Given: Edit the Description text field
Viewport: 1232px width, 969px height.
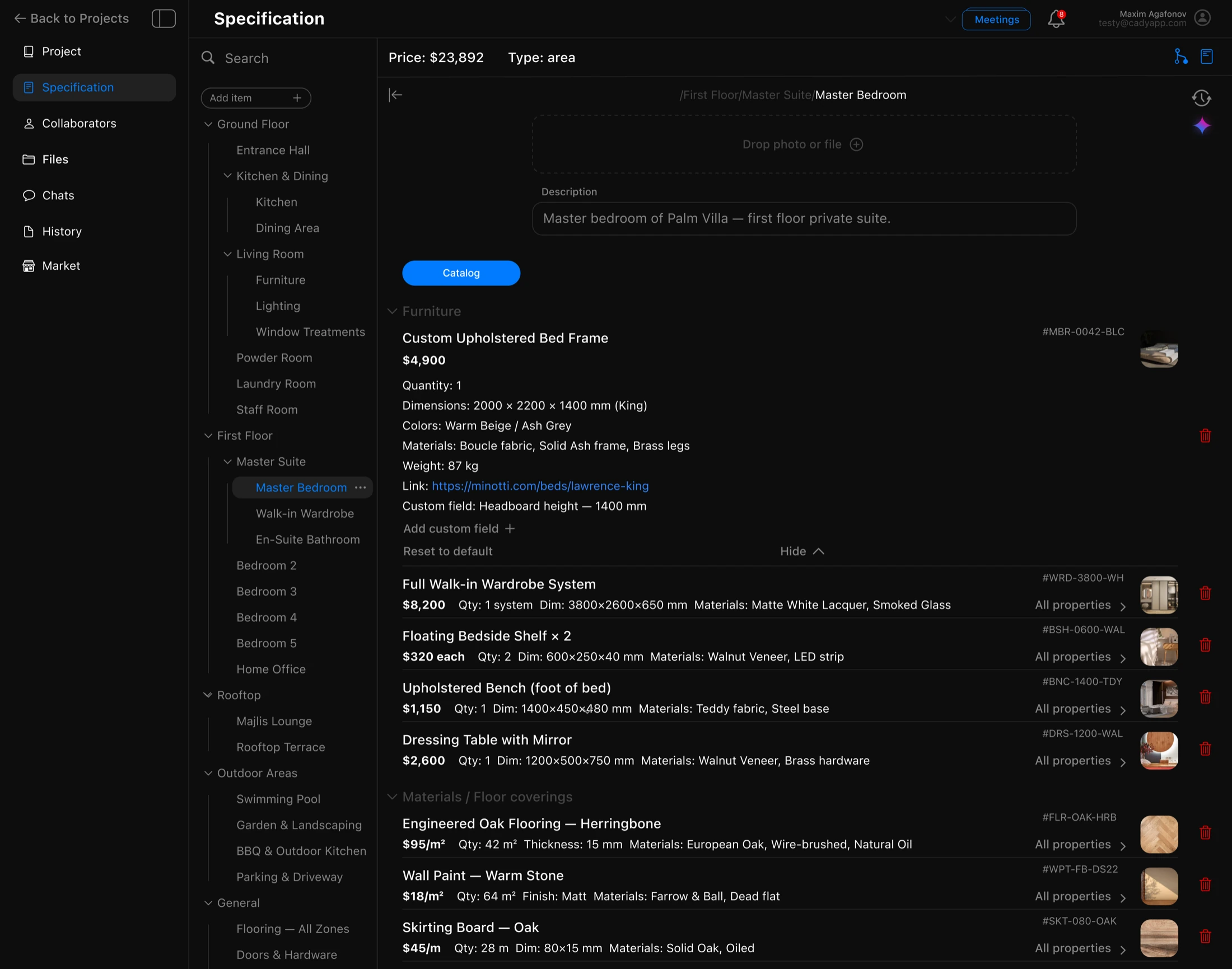Looking at the screenshot, I should pos(804,218).
